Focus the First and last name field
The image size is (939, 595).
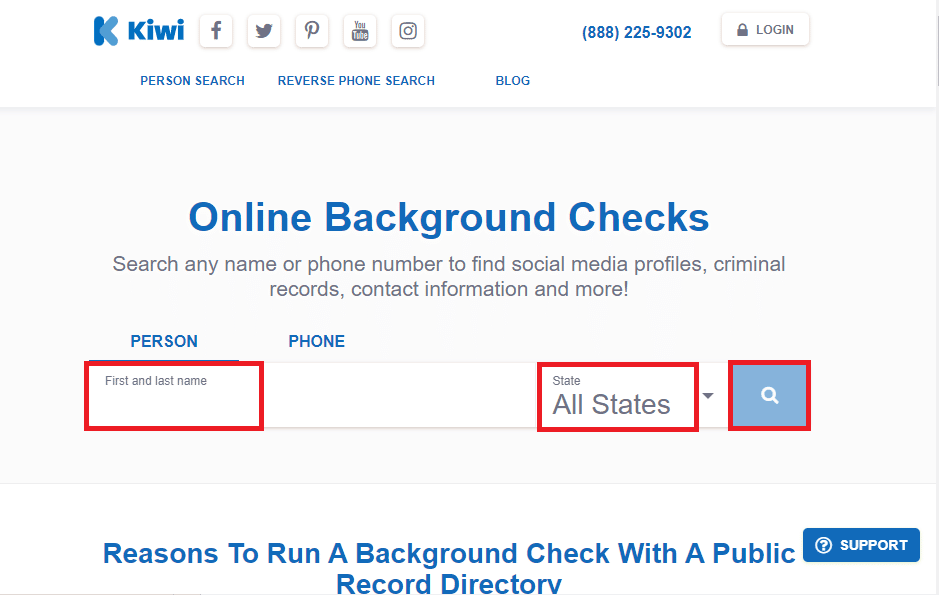pyautogui.click(x=311, y=395)
